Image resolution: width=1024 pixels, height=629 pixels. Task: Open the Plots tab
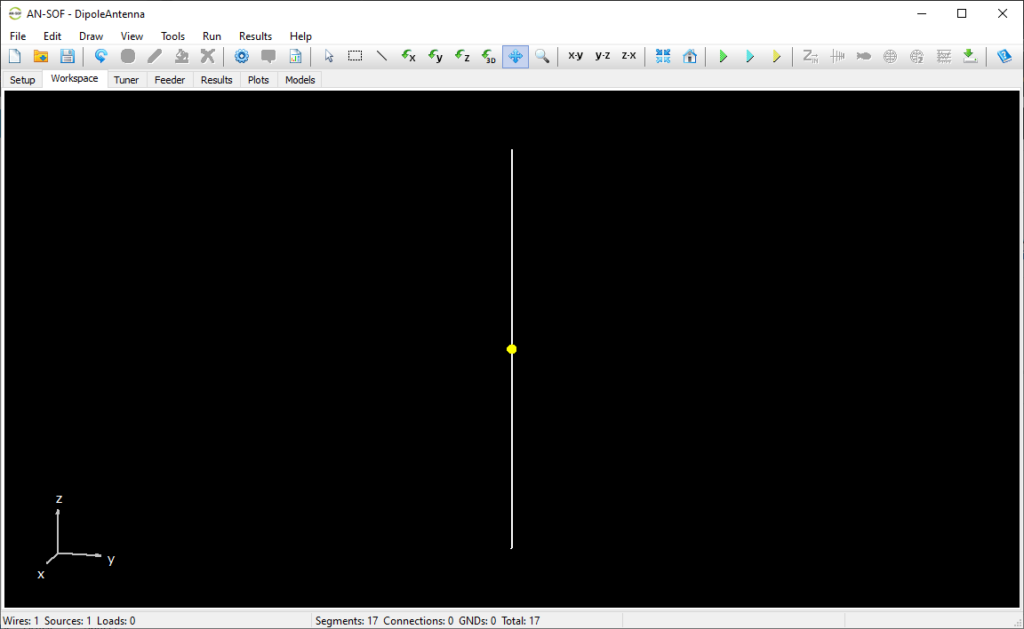click(x=258, y=79)
